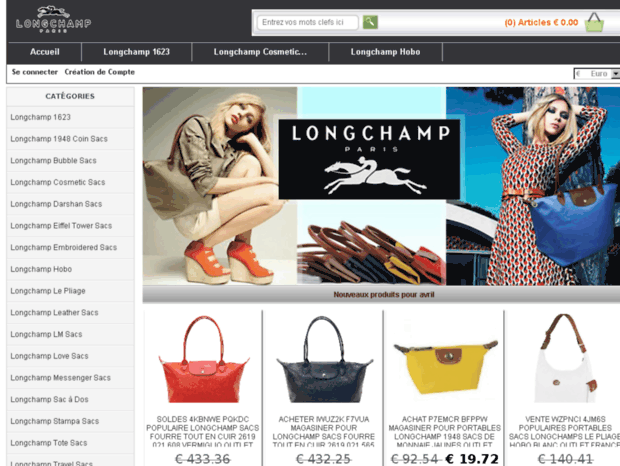Focus the keyword search input field
This screenshot has width=620, height=466.
point(308,22)
